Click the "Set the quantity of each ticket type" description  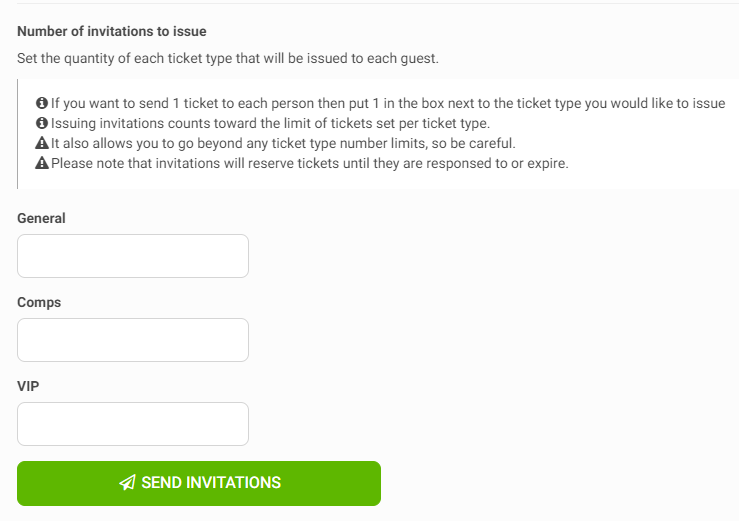point(228,58)
